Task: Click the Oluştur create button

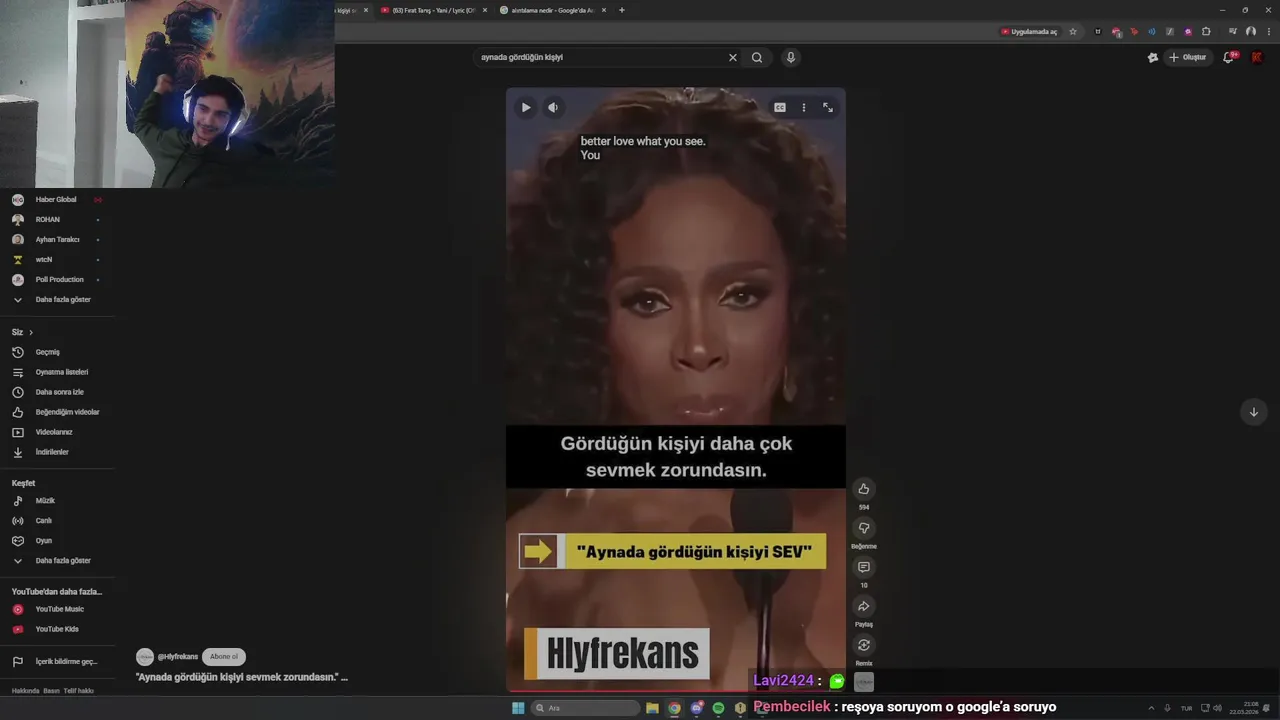Action: [x=1187, y=58]
